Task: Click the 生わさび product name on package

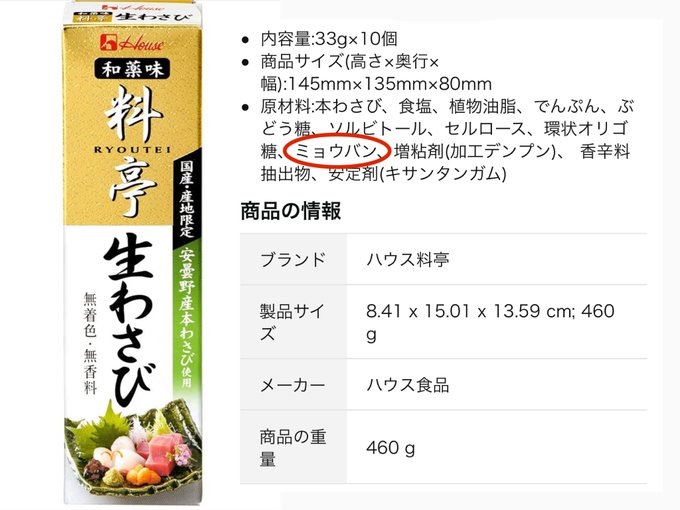Action: pyautogui.click(x=129, y=319)
